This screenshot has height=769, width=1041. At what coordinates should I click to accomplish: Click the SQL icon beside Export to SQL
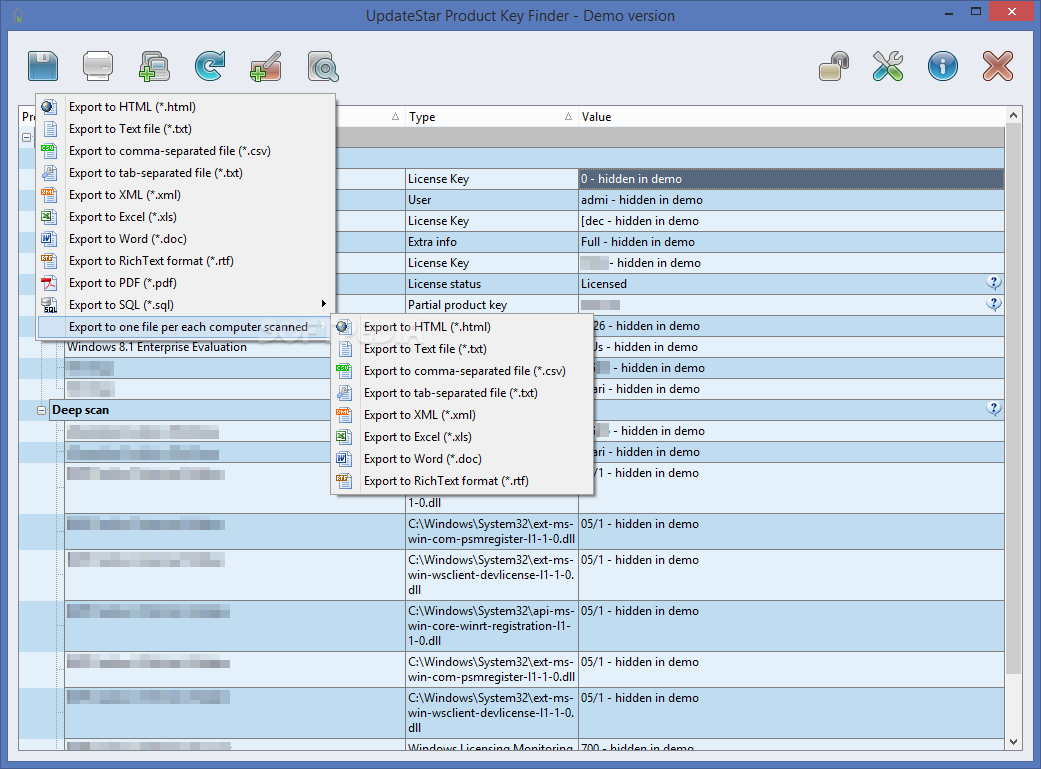49,305
